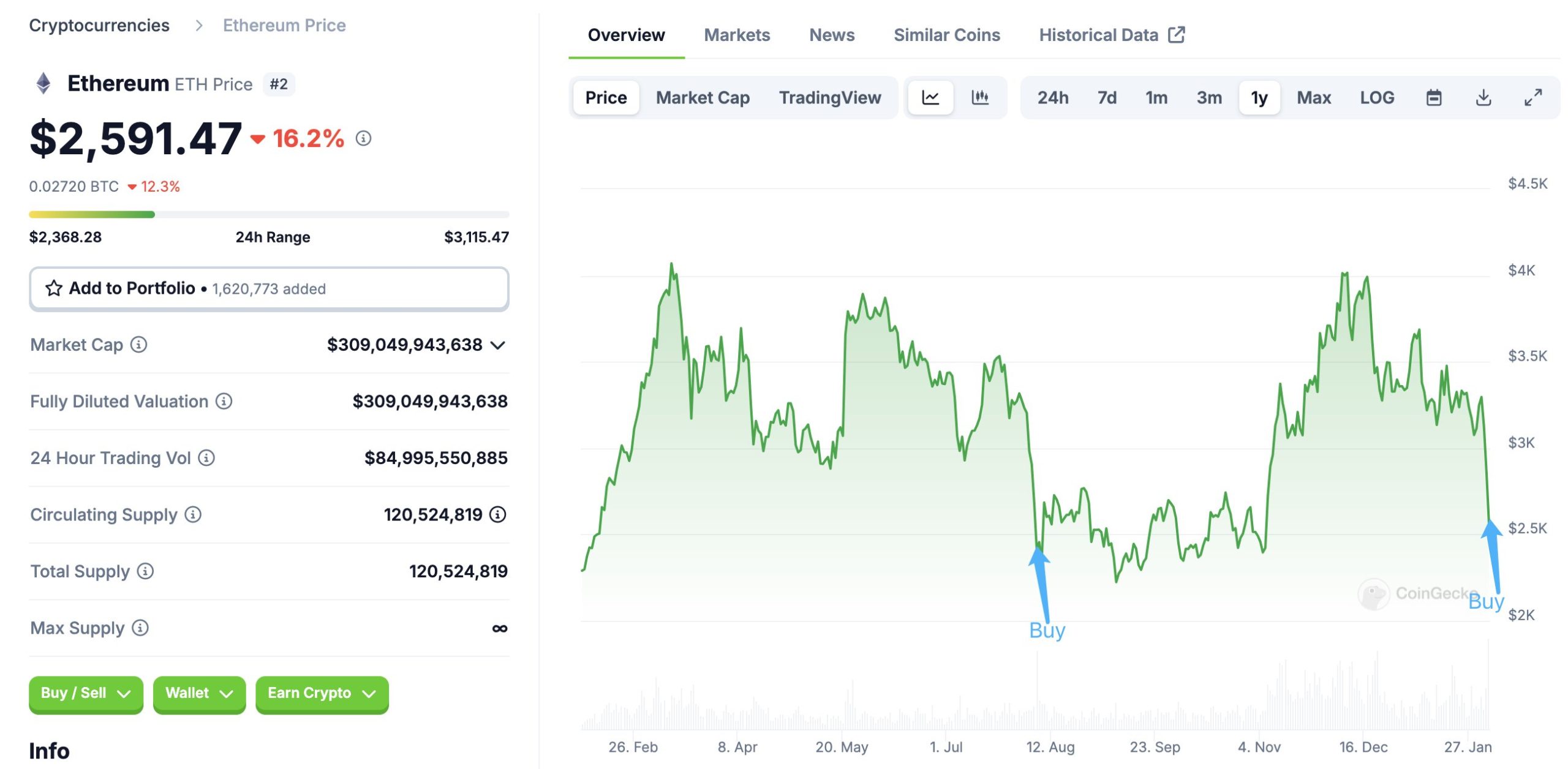Click info icon next to Max Supply
The height and width of the screenshot is (769, 1568).
point(140,628)
